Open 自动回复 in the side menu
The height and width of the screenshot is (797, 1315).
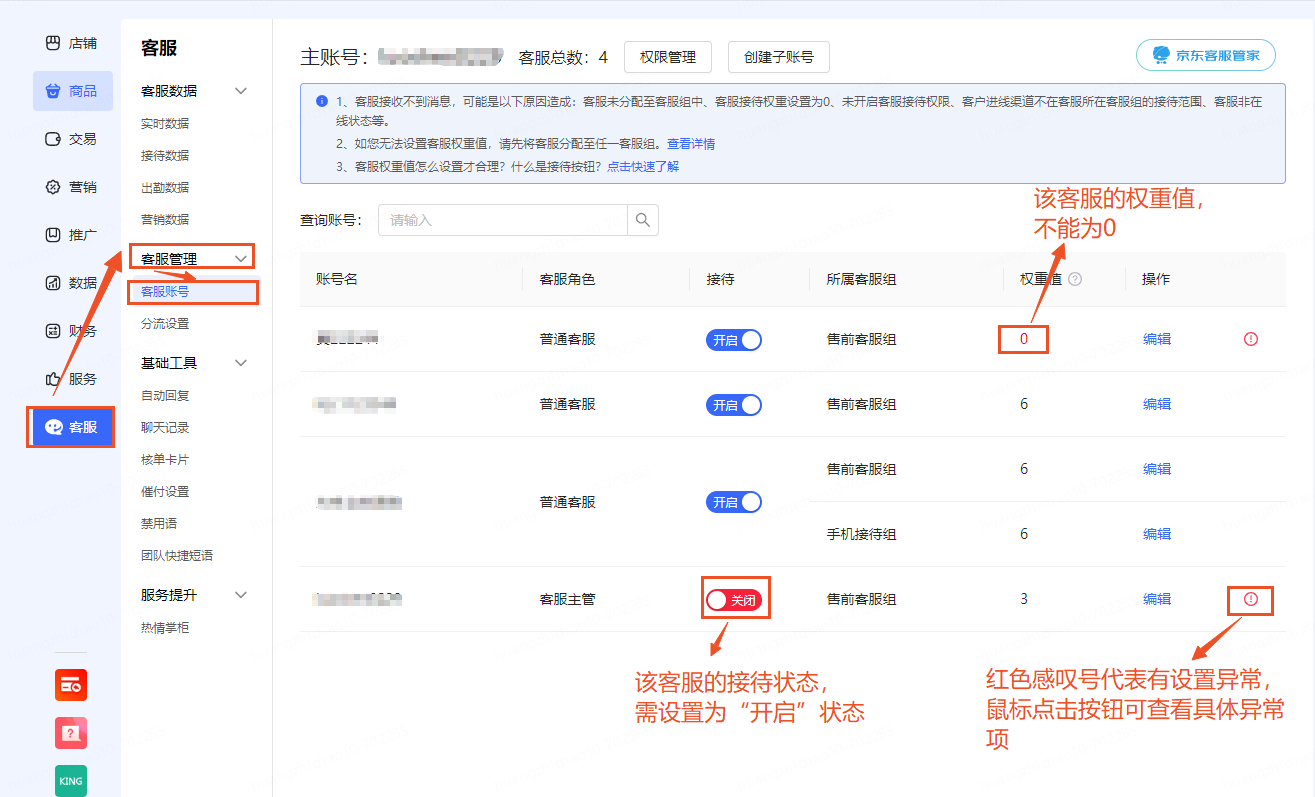point(165,396)
